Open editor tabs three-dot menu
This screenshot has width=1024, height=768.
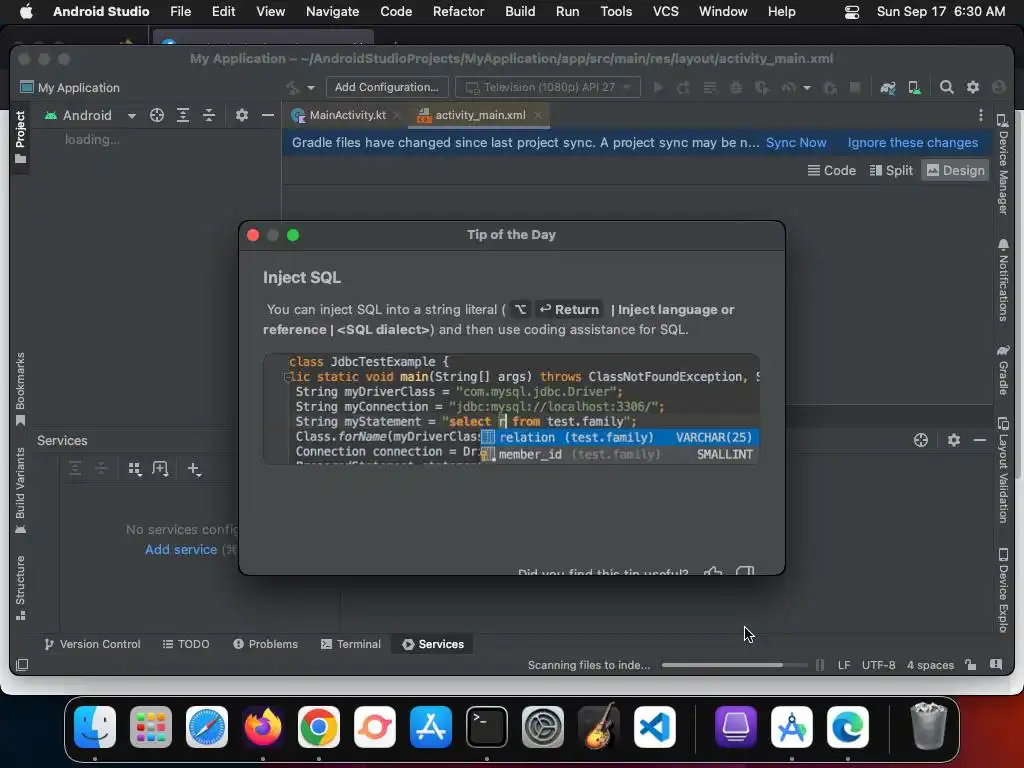(980, 116)
